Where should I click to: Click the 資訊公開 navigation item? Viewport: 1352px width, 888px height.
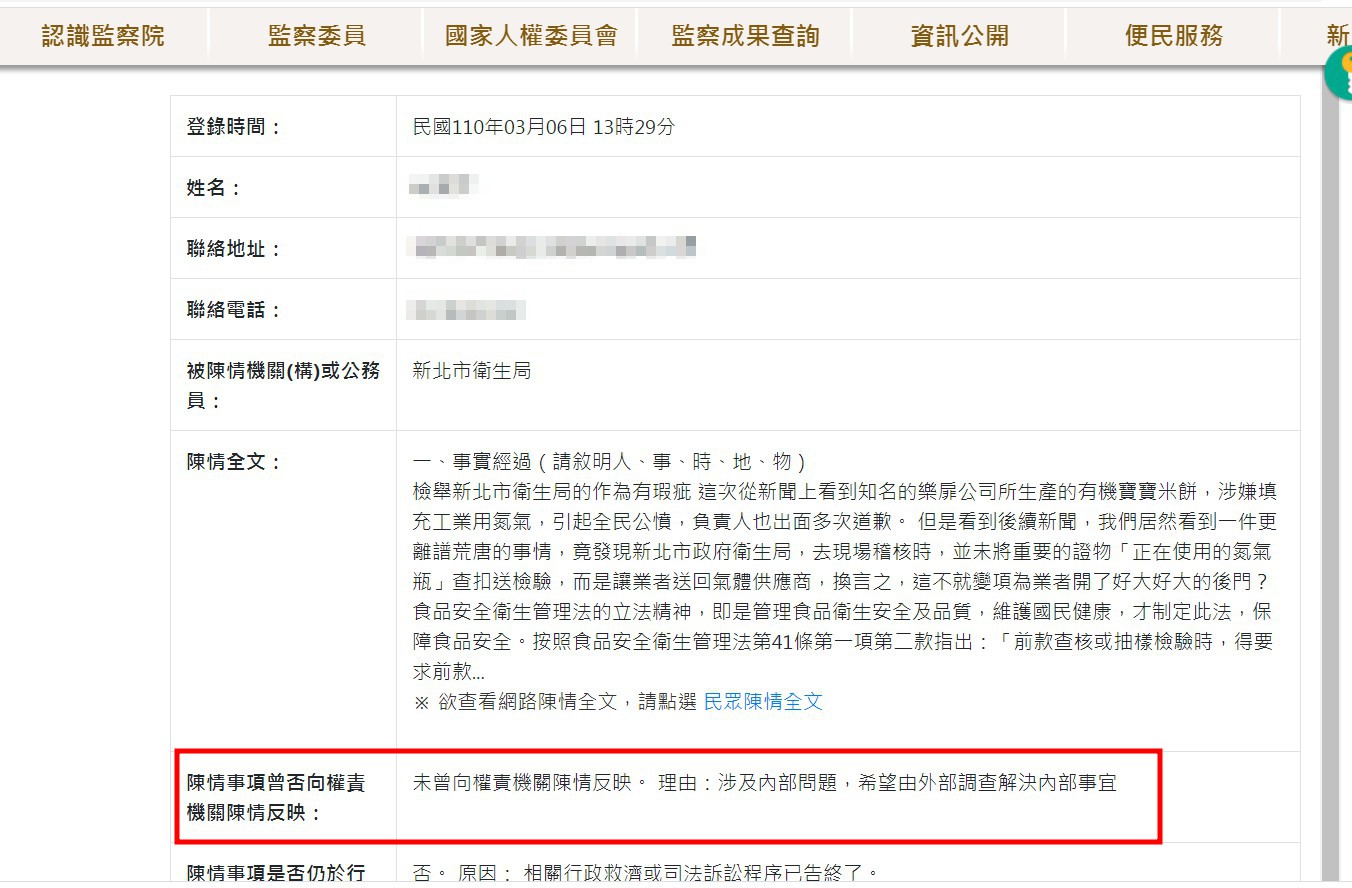[x=959, y=36]
